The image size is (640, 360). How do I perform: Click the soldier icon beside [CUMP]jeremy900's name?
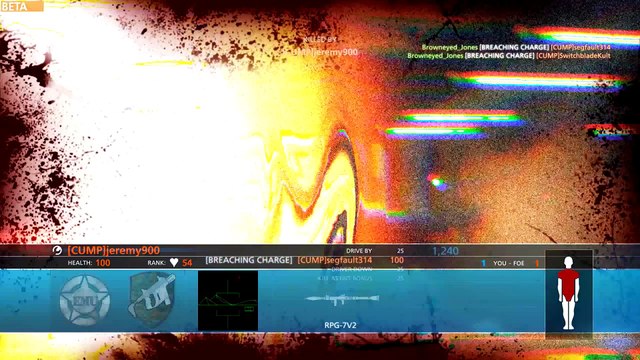click(57, 250)
